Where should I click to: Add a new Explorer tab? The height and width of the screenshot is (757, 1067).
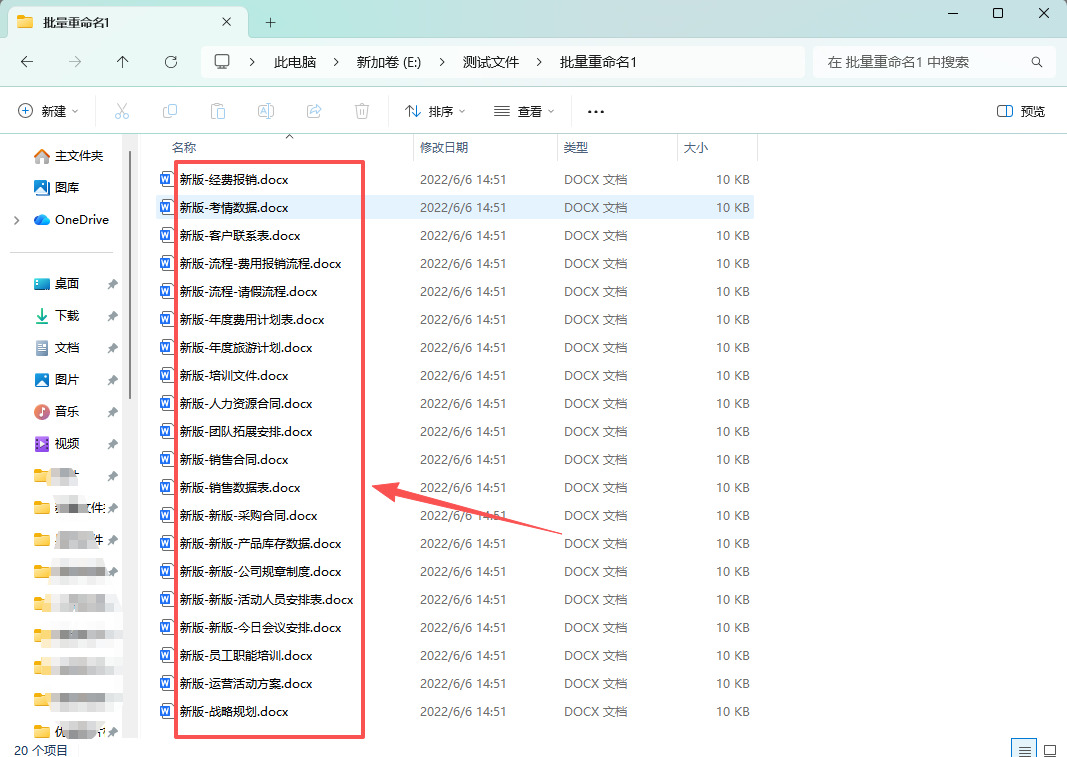pyautogui.click(x=270, y=22)
